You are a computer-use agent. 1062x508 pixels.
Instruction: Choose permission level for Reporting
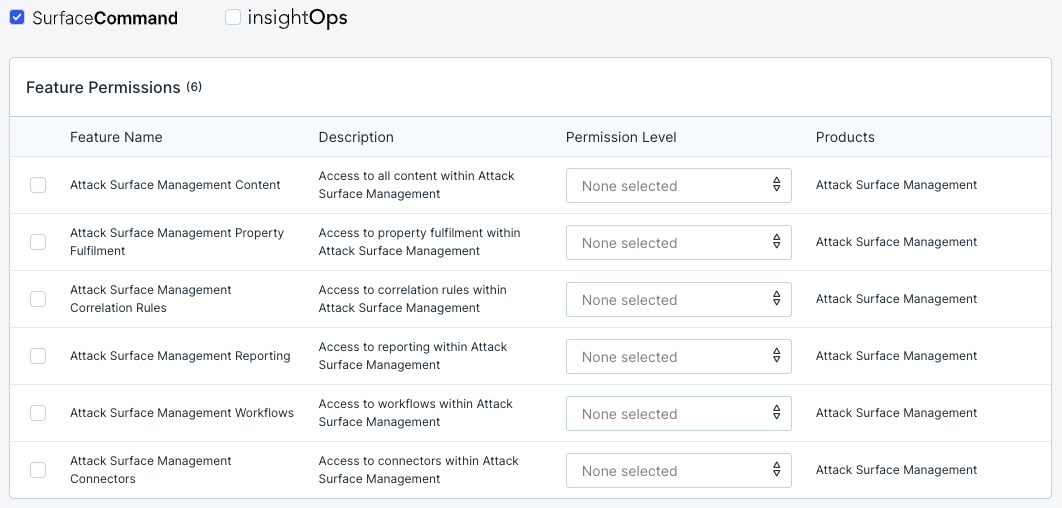tap(678, 357)
